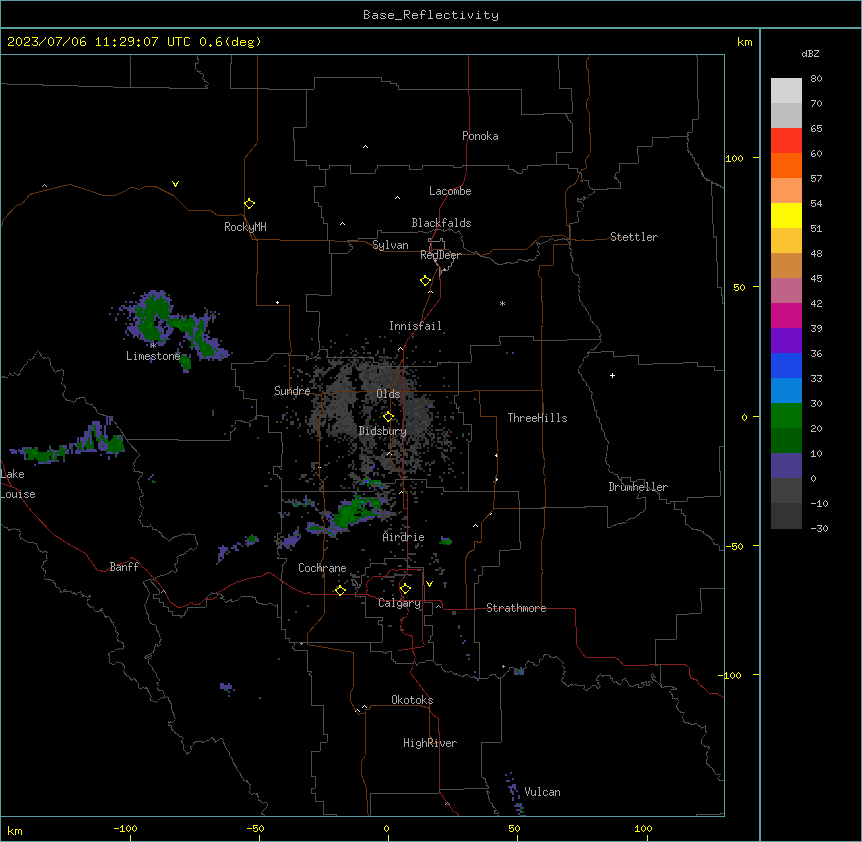Click the green 30 dBZ legend swatch
This screenshot has height=842, width=862.
point(786,416)
